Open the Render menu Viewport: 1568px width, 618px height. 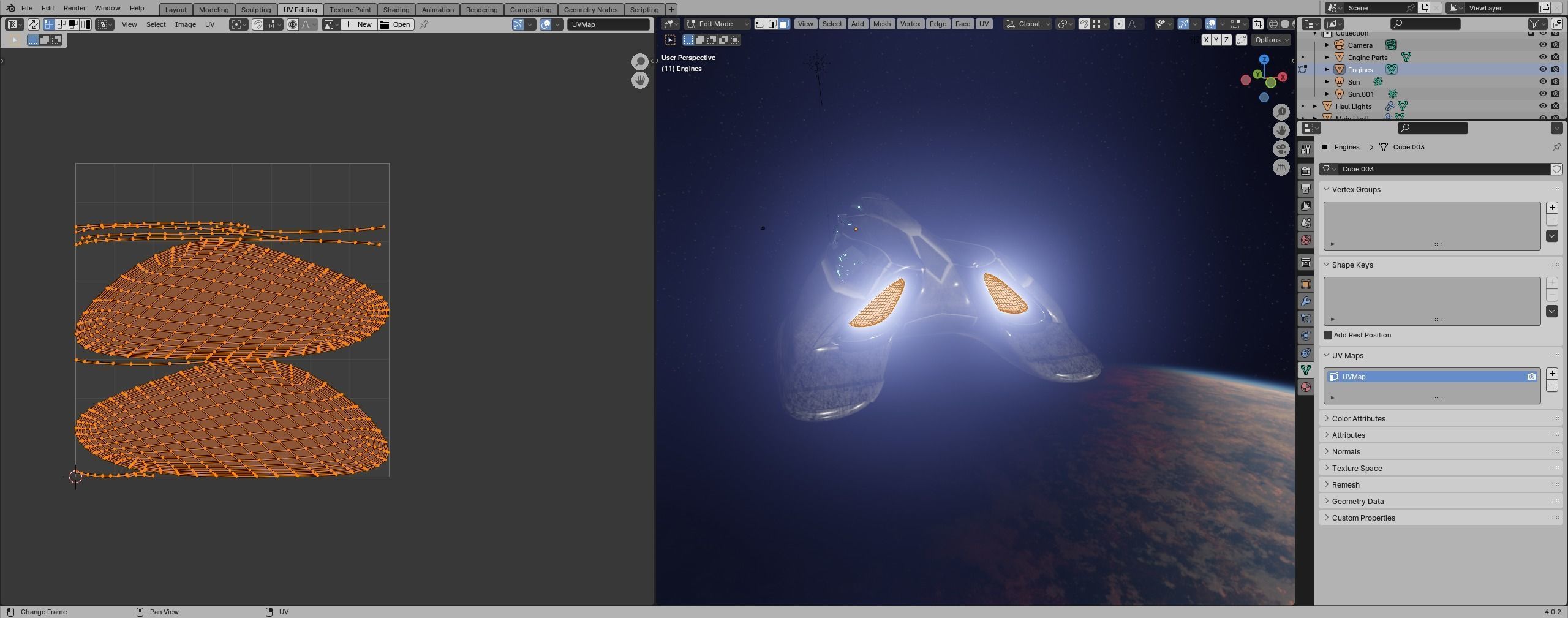(x=74, y=8)
